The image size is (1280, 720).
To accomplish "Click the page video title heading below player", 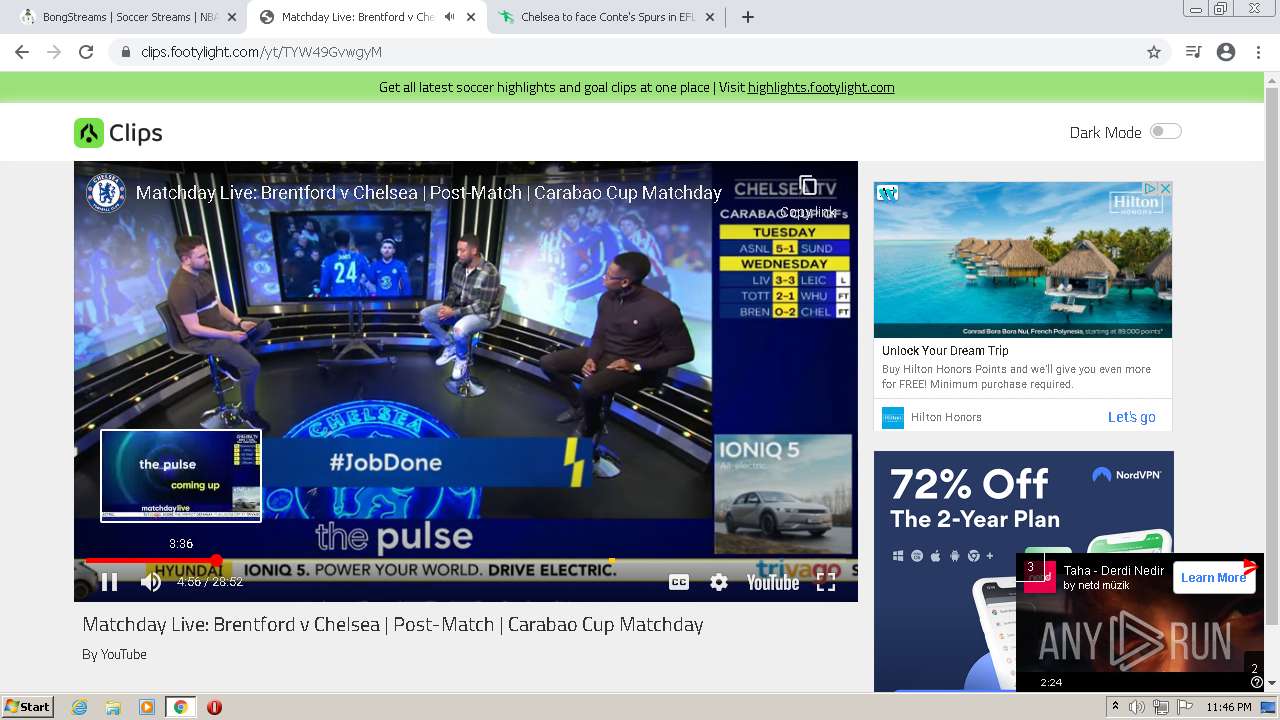I will tap(393, 624).
